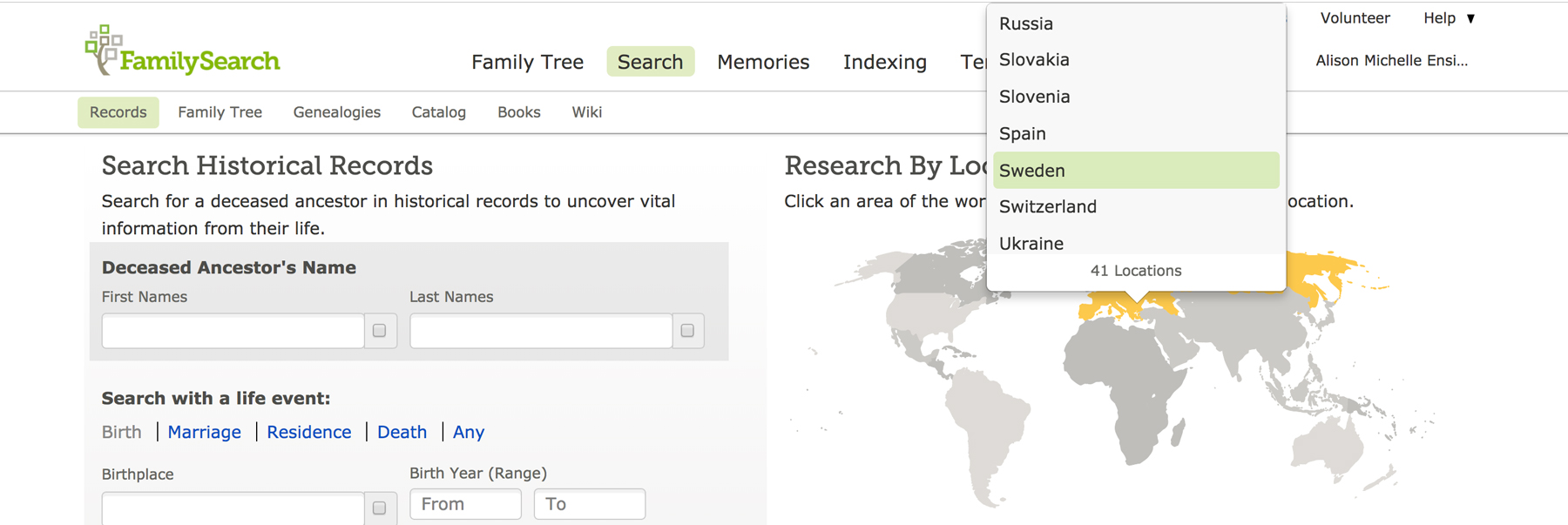Click the Last Names input field
The image size is (1568, 525).
tap(541, 331)
